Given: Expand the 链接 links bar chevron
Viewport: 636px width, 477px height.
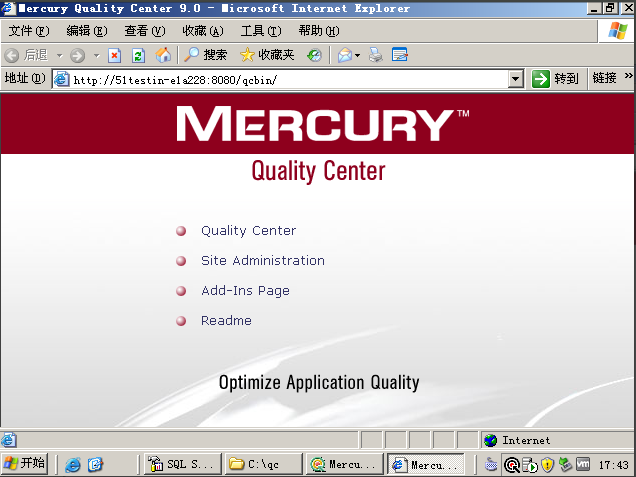Looking at the screenshot, I should coord(628,76).
